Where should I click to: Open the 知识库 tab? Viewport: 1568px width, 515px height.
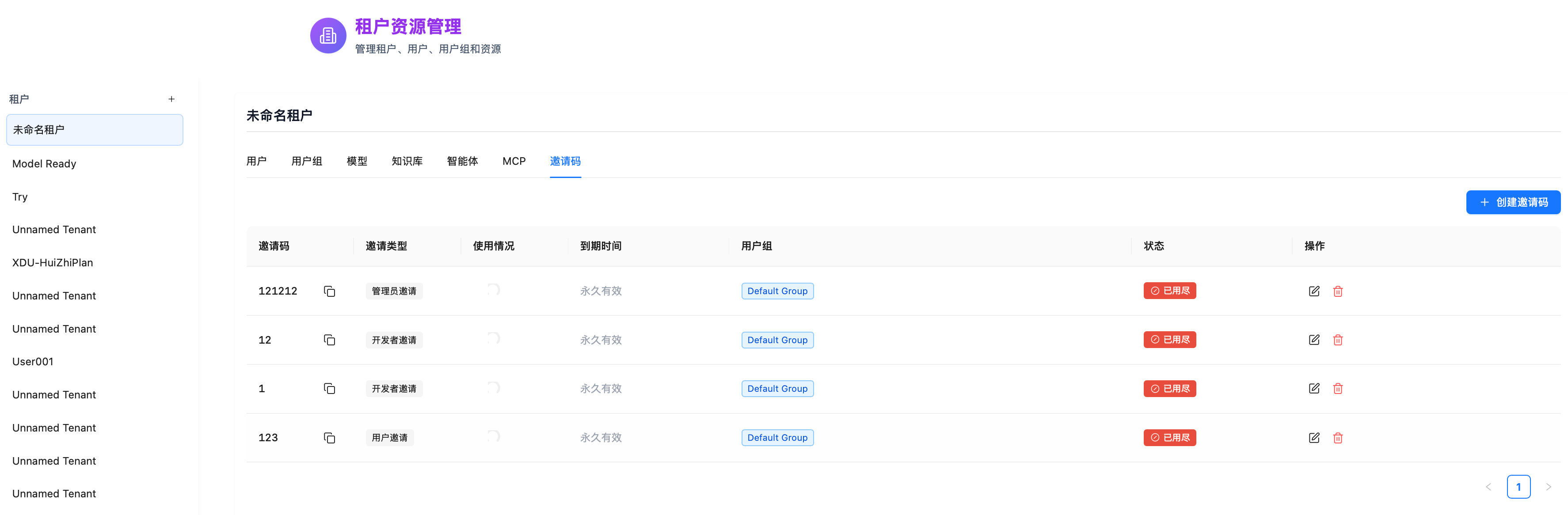coord(407,161)
